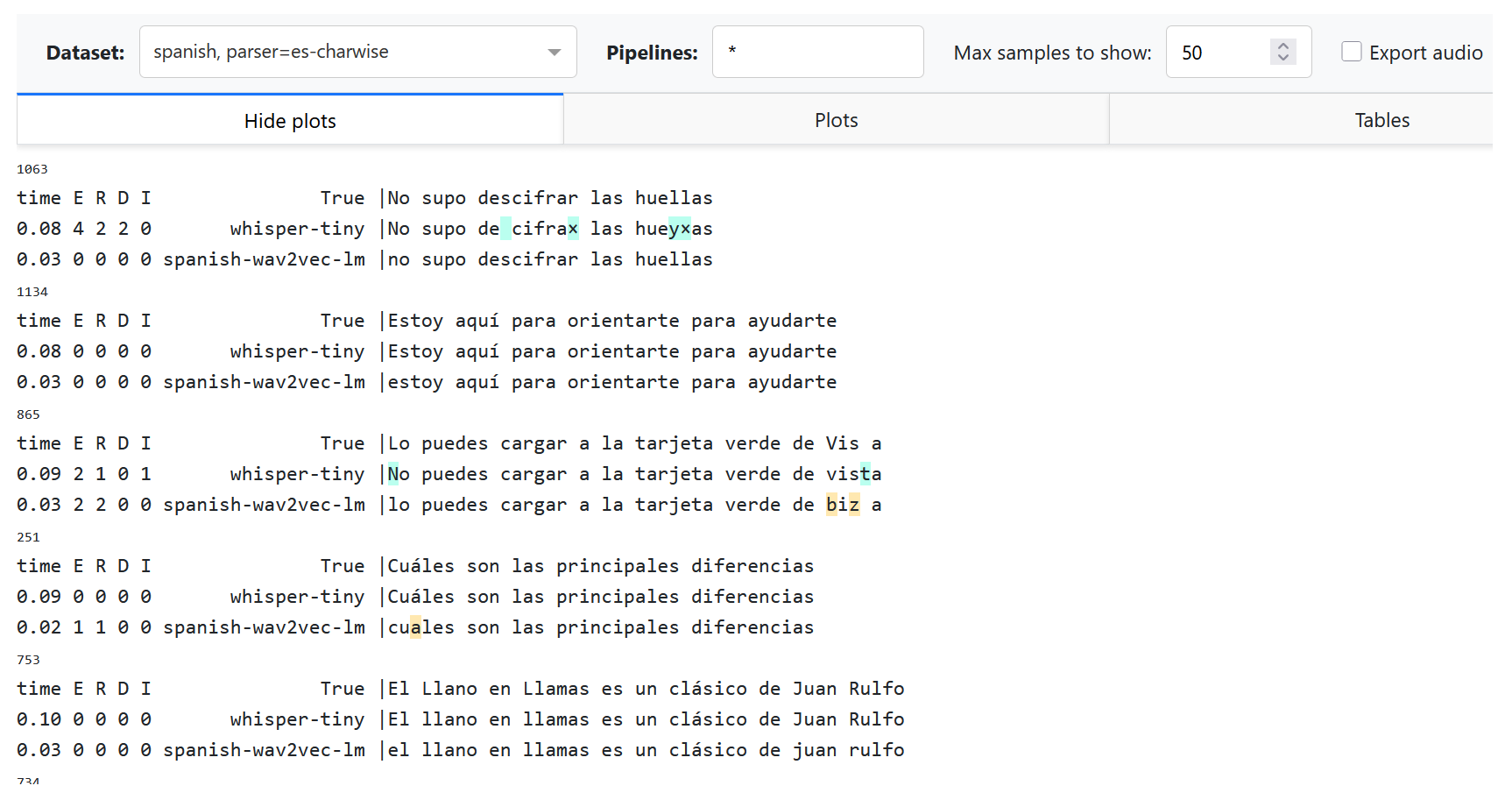Select sample ID 251
1512x800 pixels.
[28, 536]
